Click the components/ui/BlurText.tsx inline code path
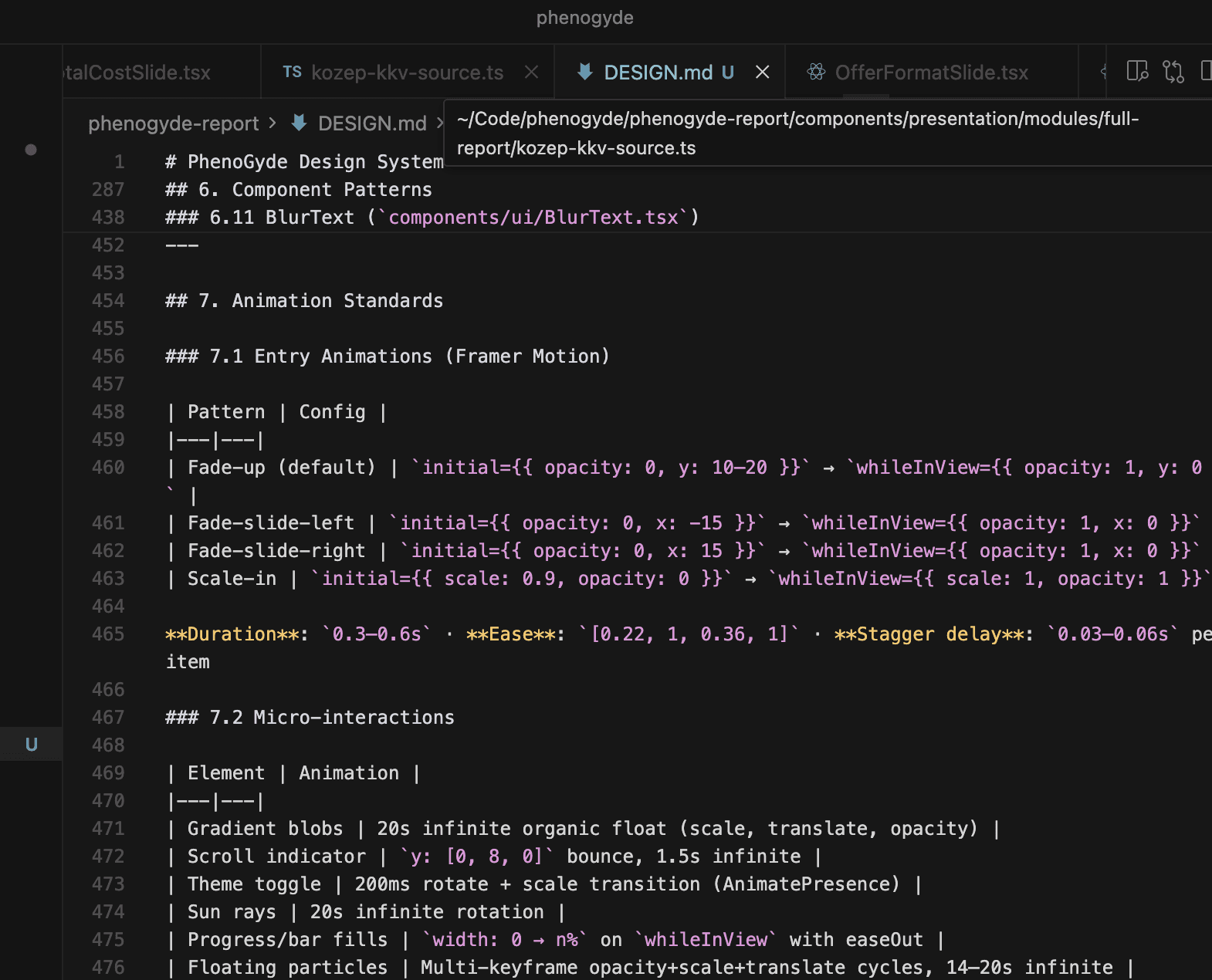Image resolution: width=1212 pixels, height=980 pixels. pyautogui.click(x=533, y=217)
